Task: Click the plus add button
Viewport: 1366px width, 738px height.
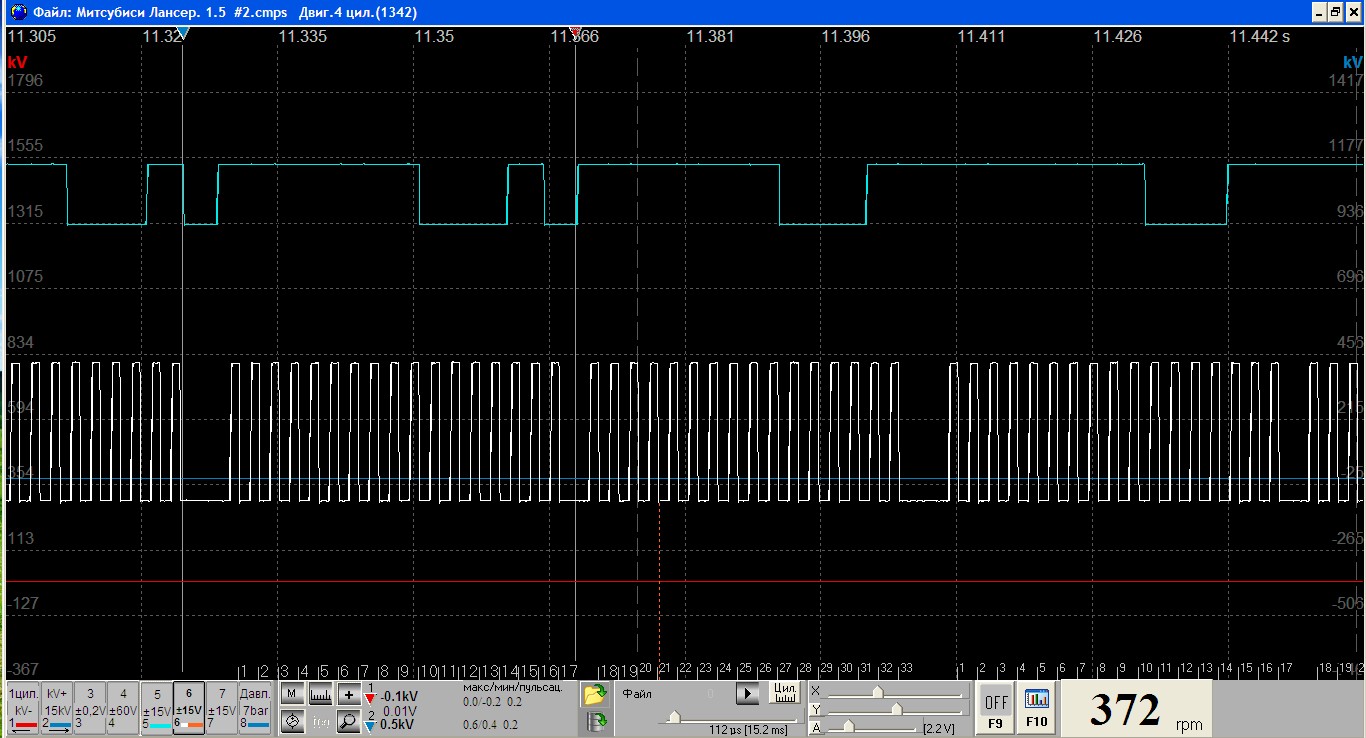Action: click(348, 694)
